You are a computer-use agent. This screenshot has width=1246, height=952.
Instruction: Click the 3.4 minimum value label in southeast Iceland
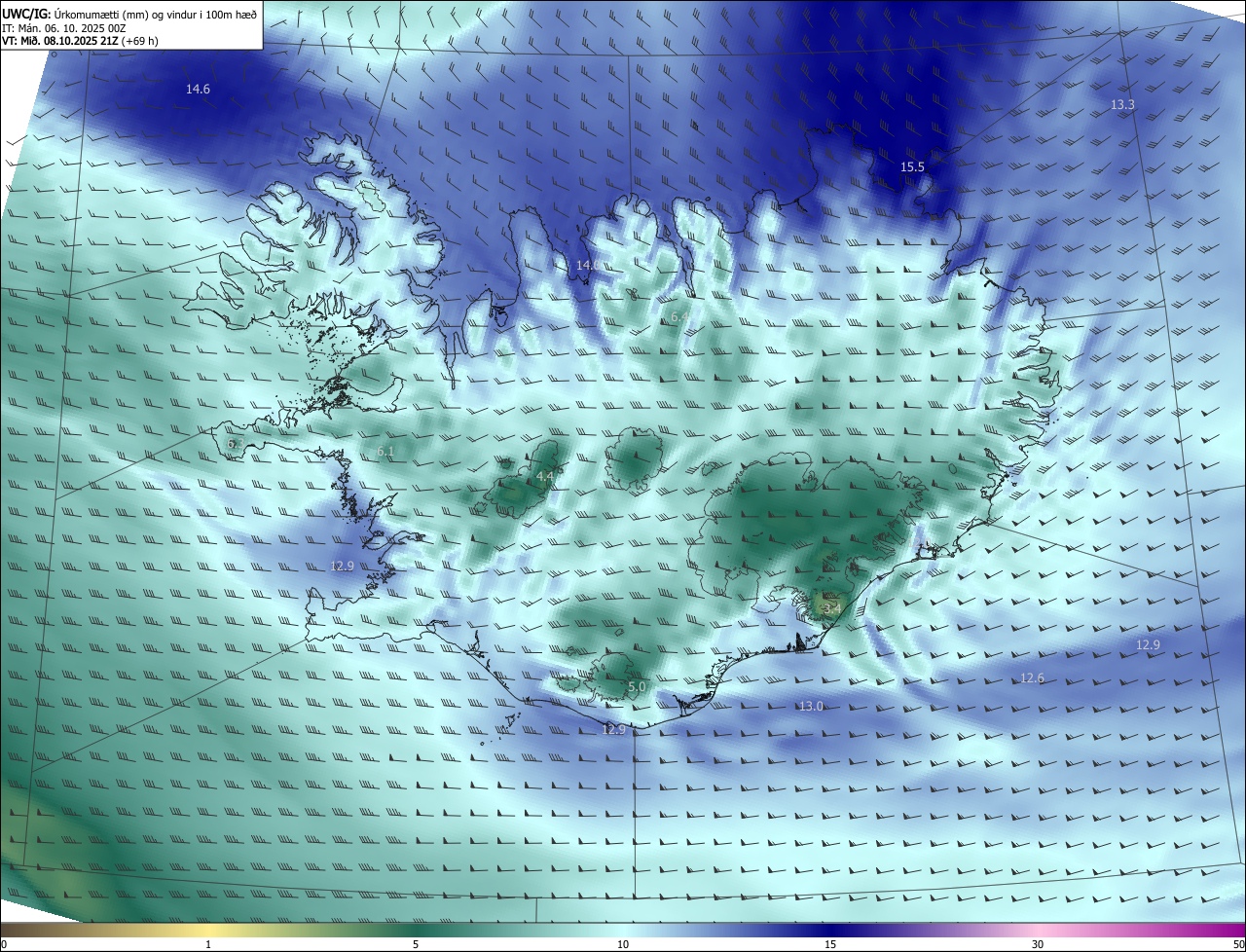coord(831,607)
